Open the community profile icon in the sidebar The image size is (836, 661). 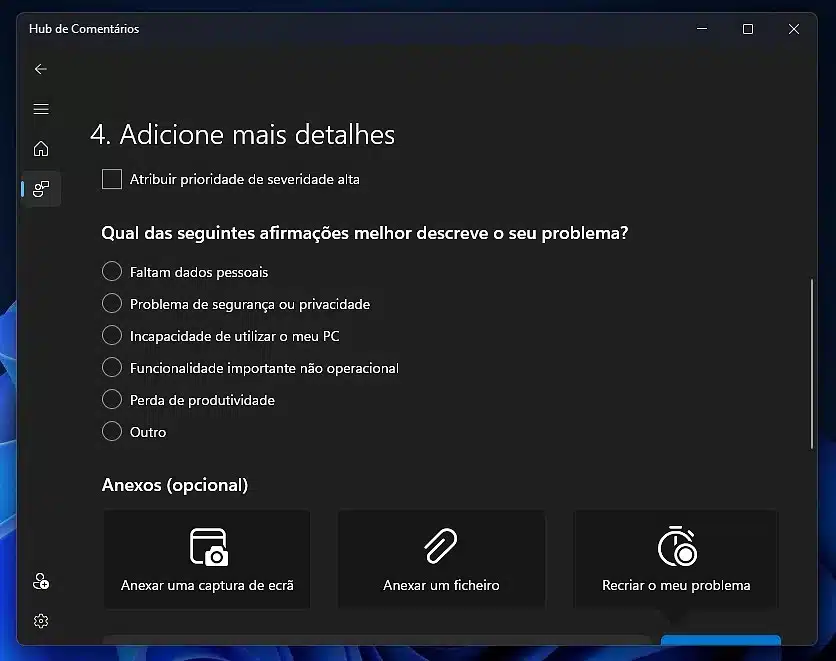[x=41, y=581]
